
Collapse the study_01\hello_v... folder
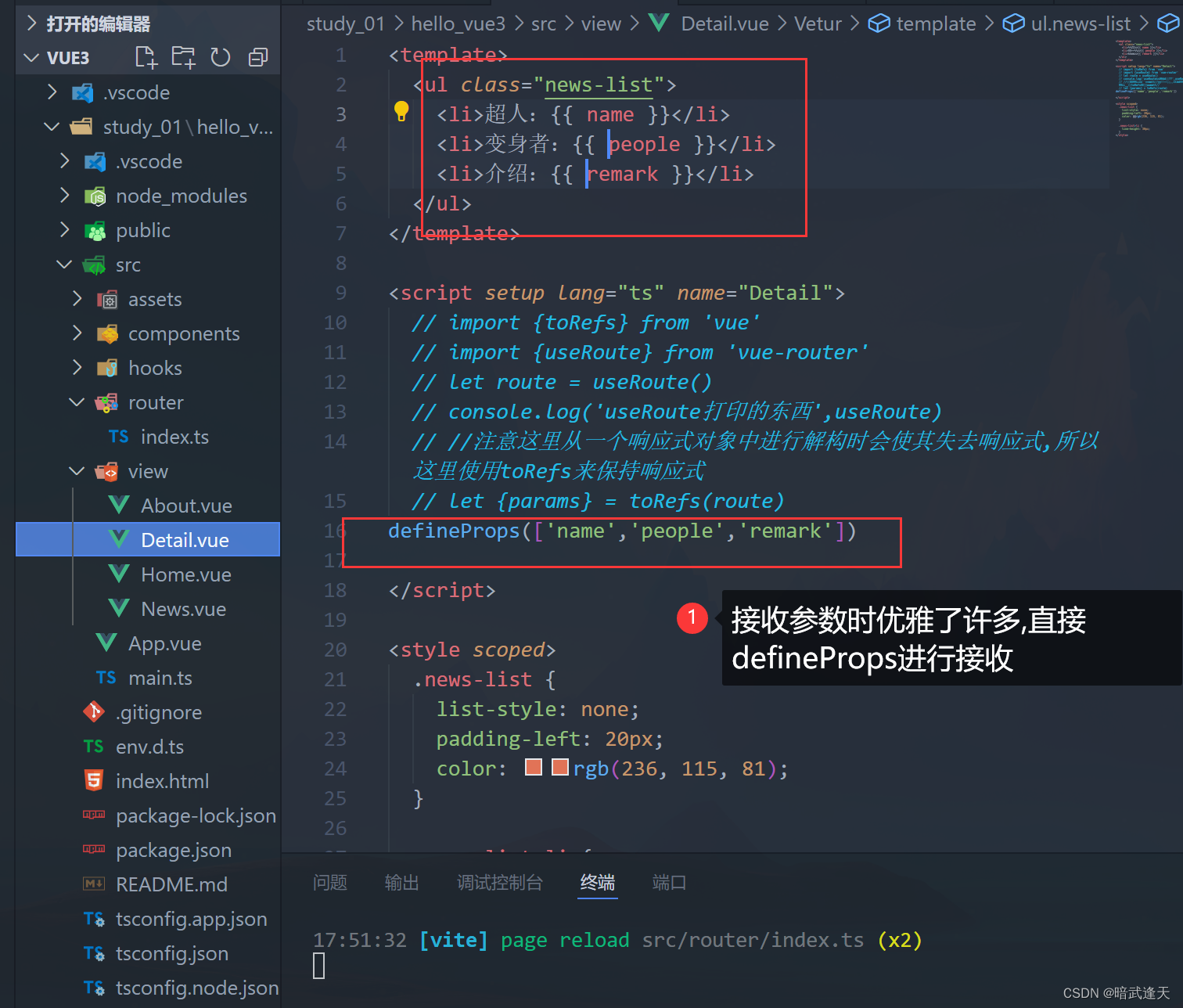pos(52,126)
